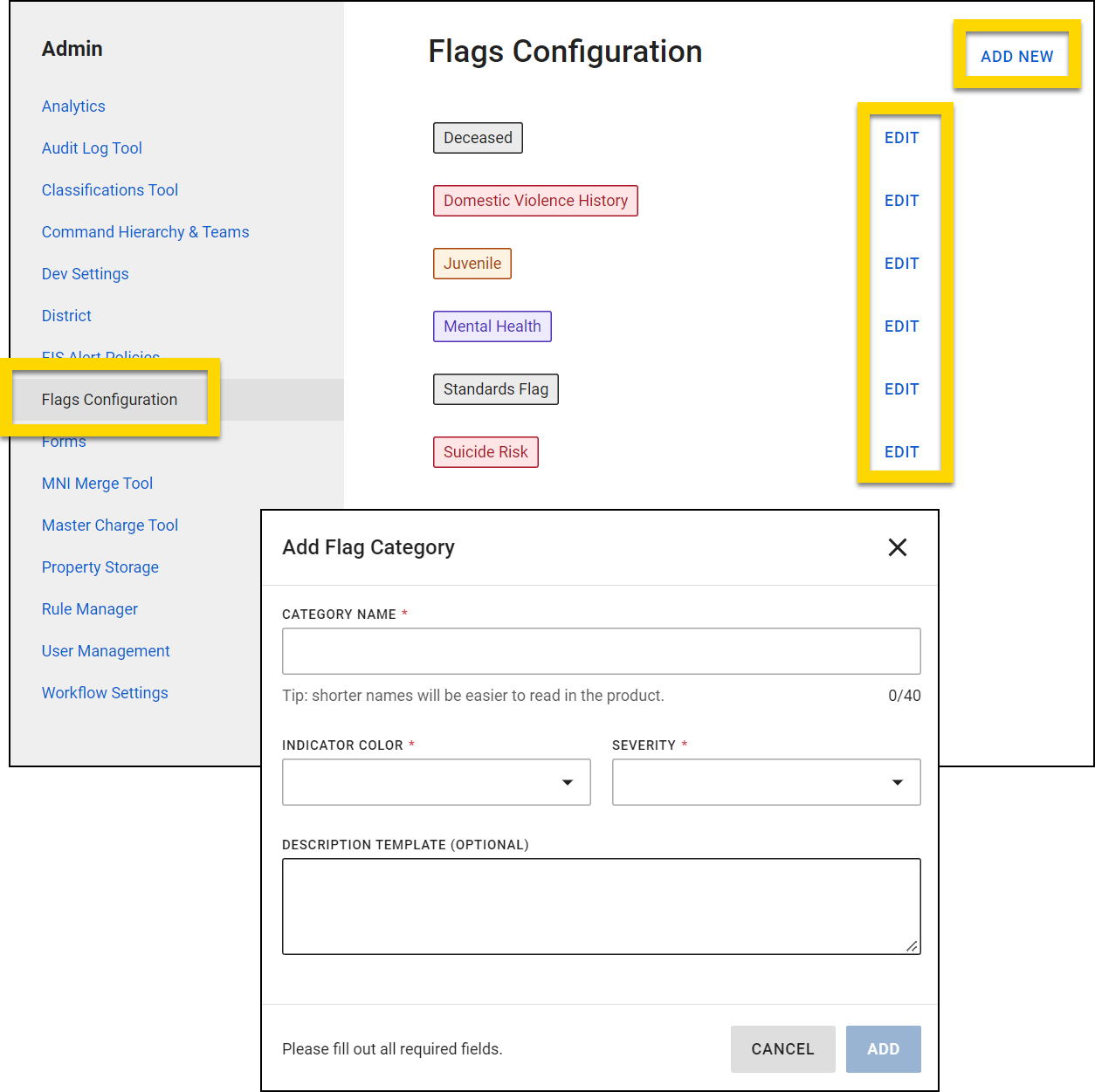The image size is (1095, 1092).
Task: Open the Audit Log Tool
Action: point(92,148)
